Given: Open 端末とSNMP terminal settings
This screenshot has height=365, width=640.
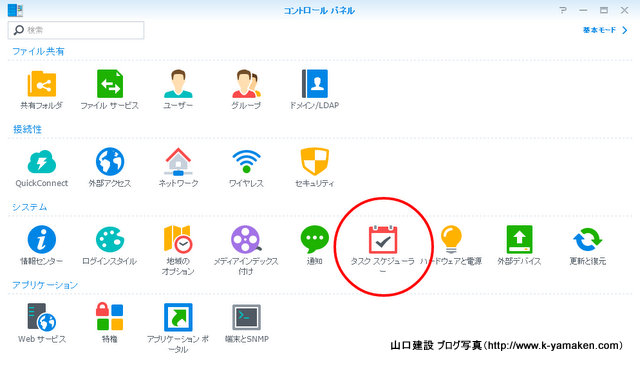Looking at the screenshot, I should (246, 317).
